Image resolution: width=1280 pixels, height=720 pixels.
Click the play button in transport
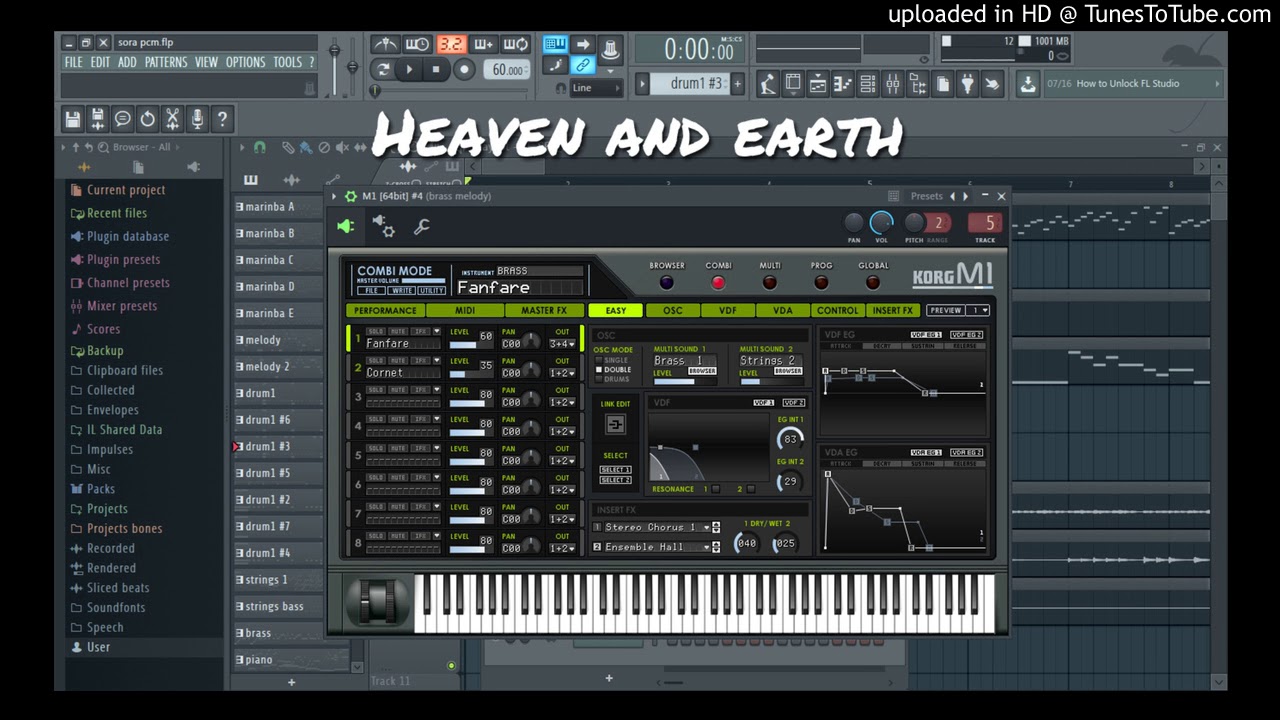tap(409, 69)
